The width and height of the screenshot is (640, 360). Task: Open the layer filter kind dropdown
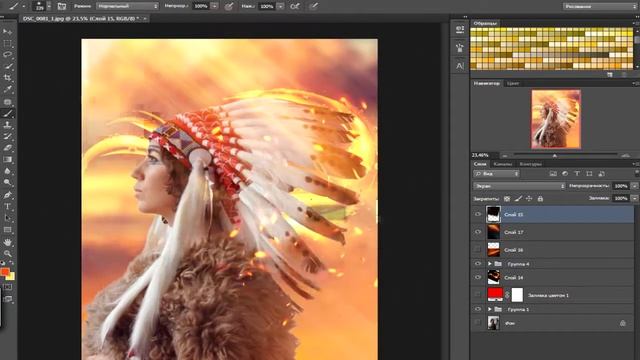click(496, 174)
